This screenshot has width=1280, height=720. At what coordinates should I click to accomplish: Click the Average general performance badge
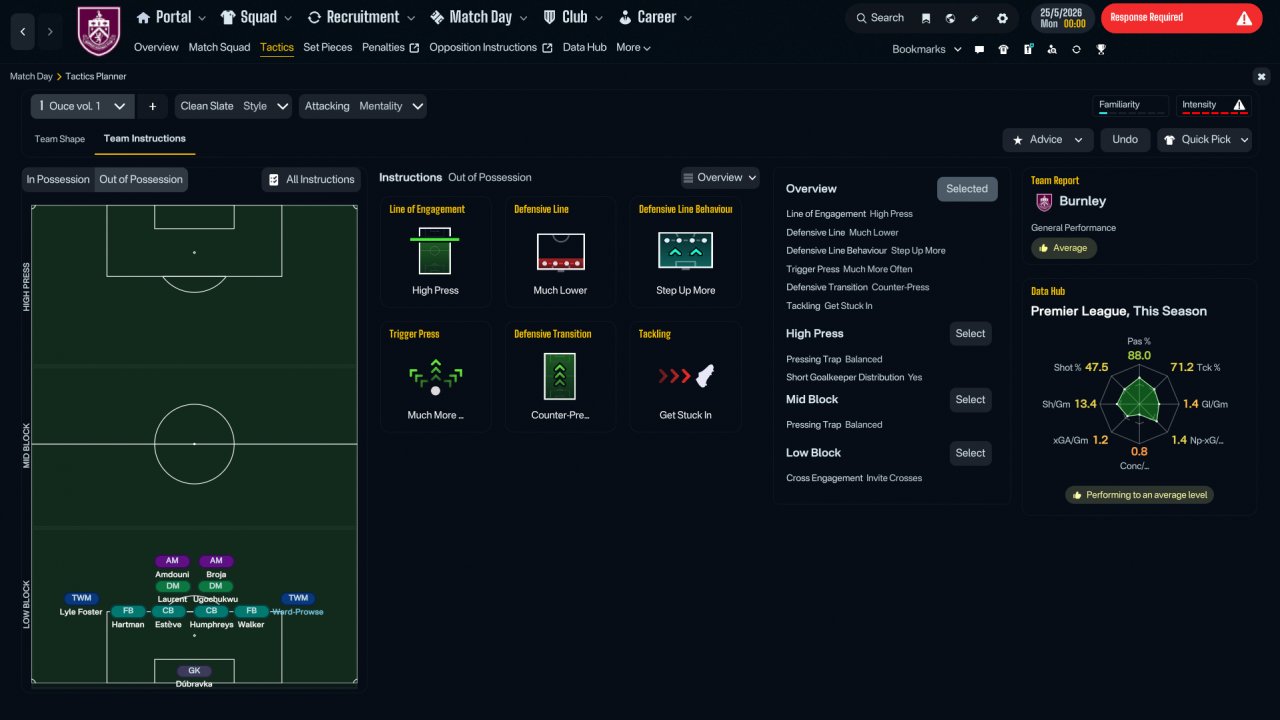pyautogui.click(x=1064, y=248)
